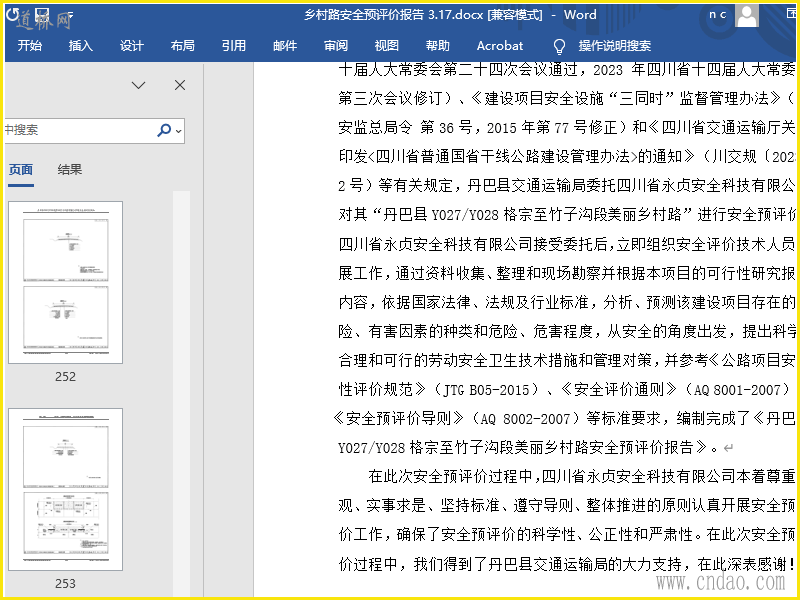The image size is (800, 600).
Task: Expand navigation pane options chevron
Action: [x=138, y=85]
